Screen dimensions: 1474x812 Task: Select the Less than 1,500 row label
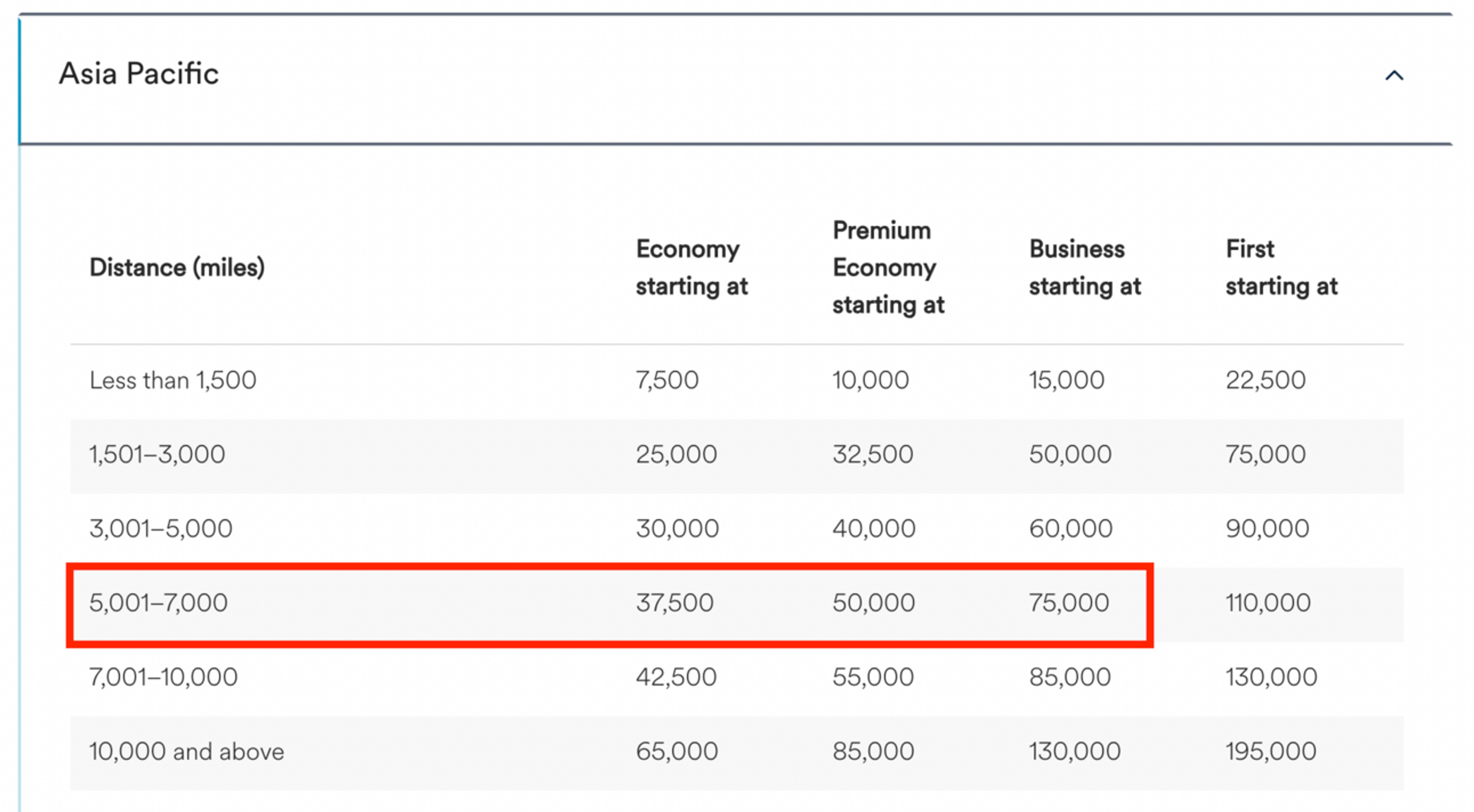click(x=173, y=381)
